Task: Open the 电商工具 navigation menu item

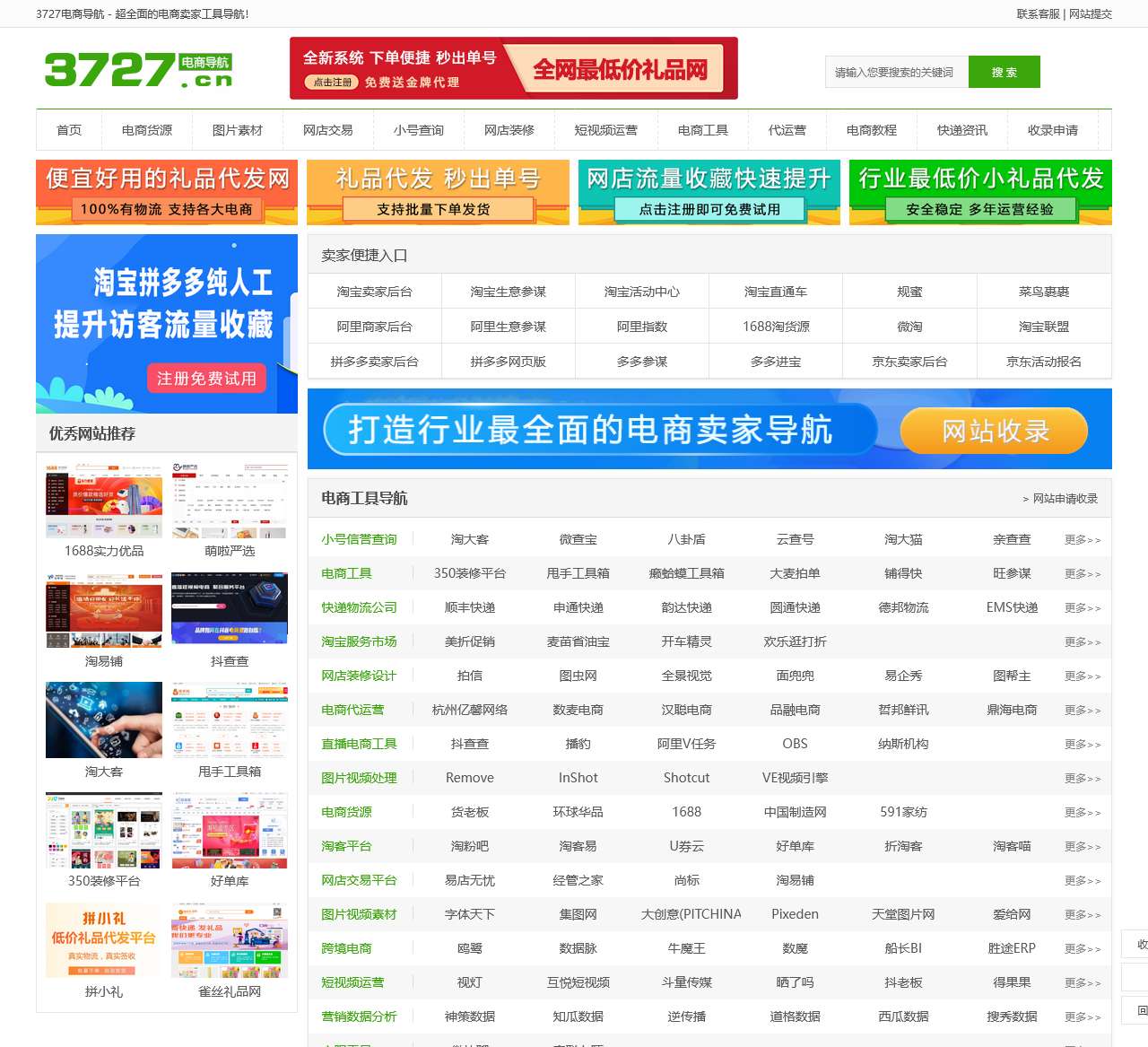Action: click(703, 130)
